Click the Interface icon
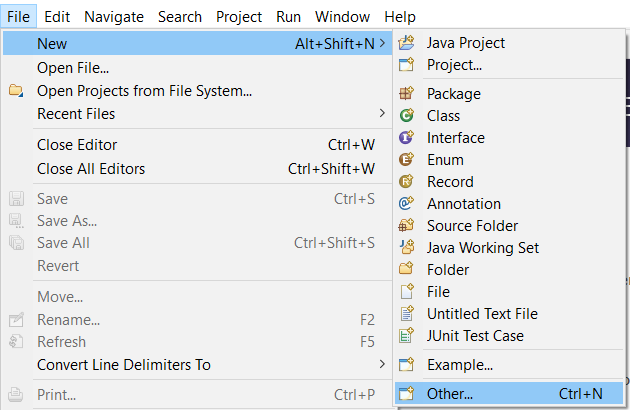The width and height of the screenshot is (630, 410). click(406, 138)
